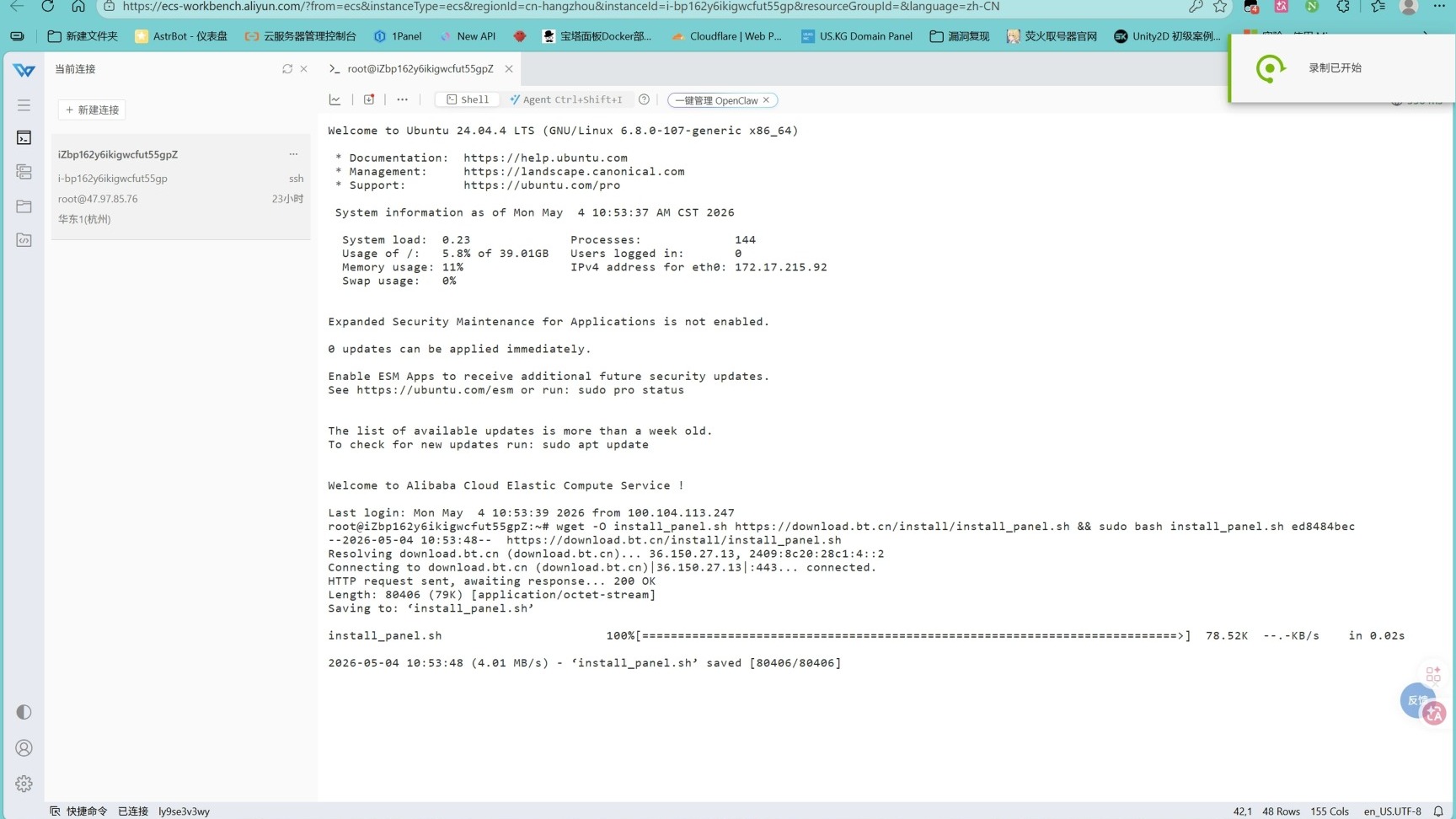Click the help question mark icon
This screenshot has width=1456, height=819.
click(644, 99)
